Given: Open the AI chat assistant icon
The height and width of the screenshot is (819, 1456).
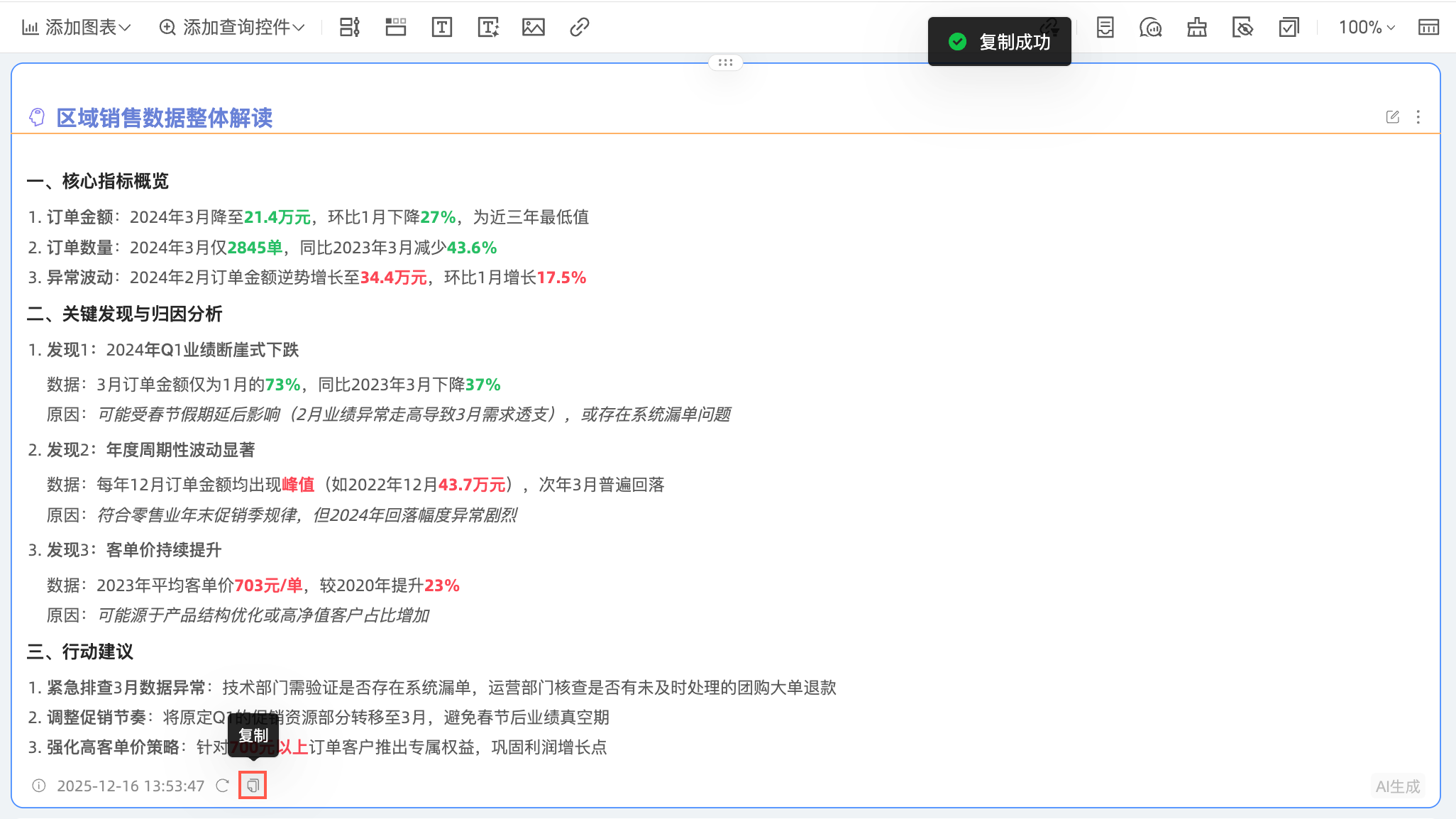Looking at the screenshot, I should 1150,28.
